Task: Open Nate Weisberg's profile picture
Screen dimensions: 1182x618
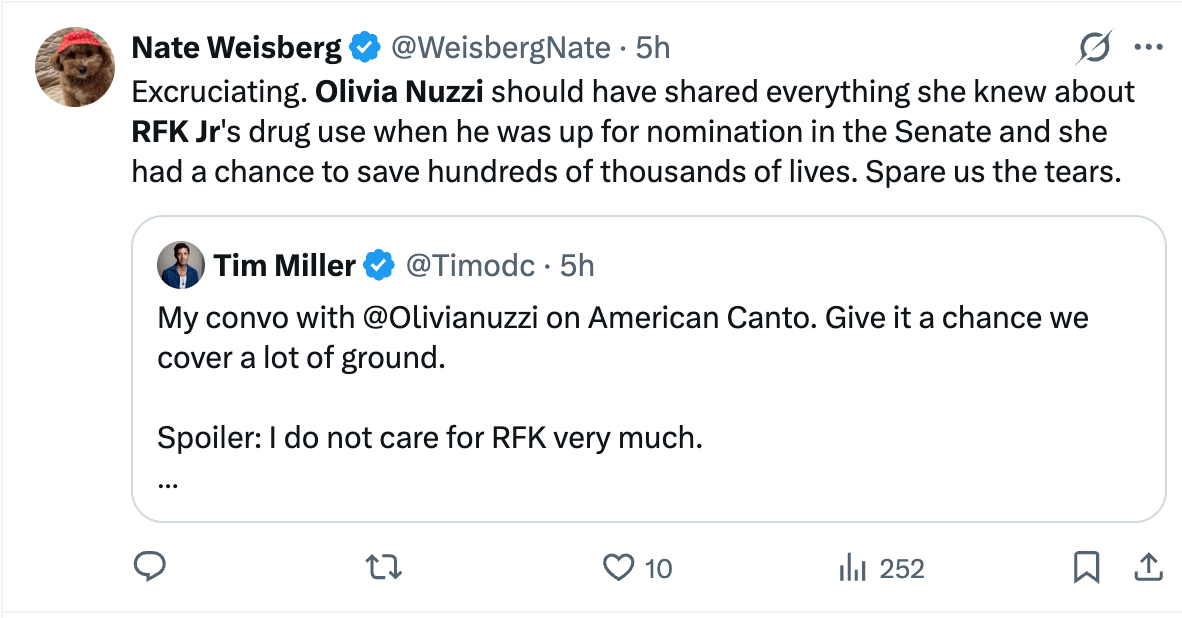Action: [x=76, y=67]
